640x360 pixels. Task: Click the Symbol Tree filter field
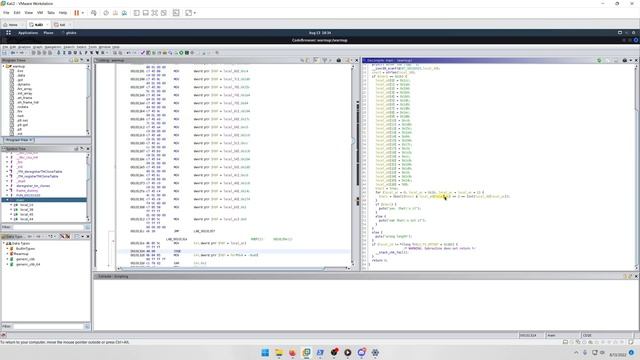tap(48, 227)
